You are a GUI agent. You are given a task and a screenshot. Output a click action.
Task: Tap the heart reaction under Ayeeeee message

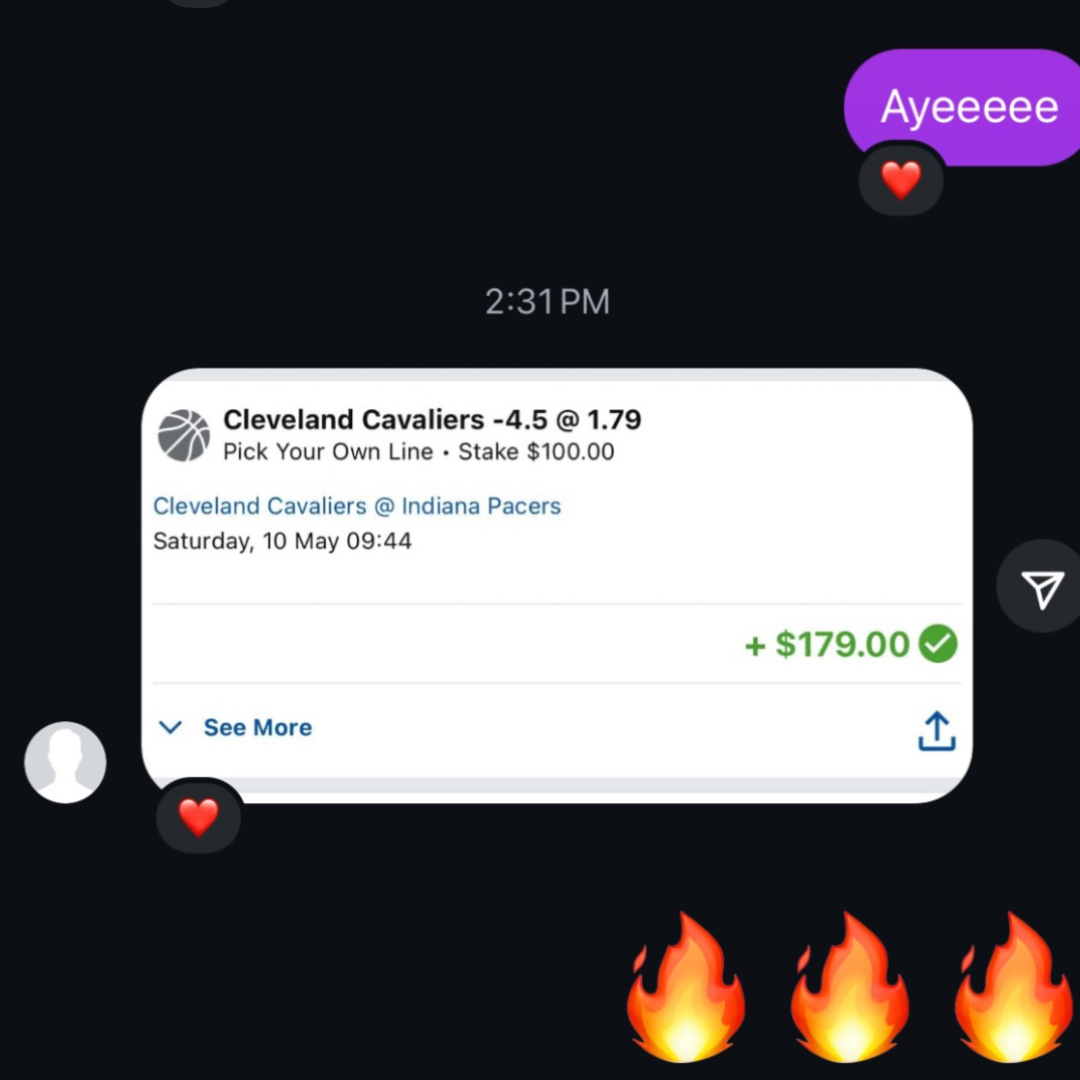click(901, 180)
